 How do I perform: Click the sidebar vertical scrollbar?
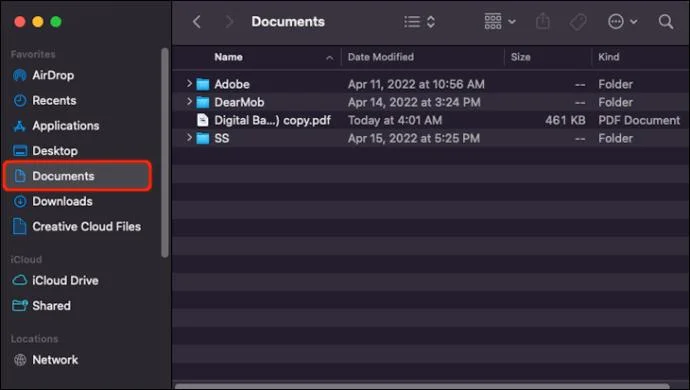pyautogui.click(x=165, y=152)
